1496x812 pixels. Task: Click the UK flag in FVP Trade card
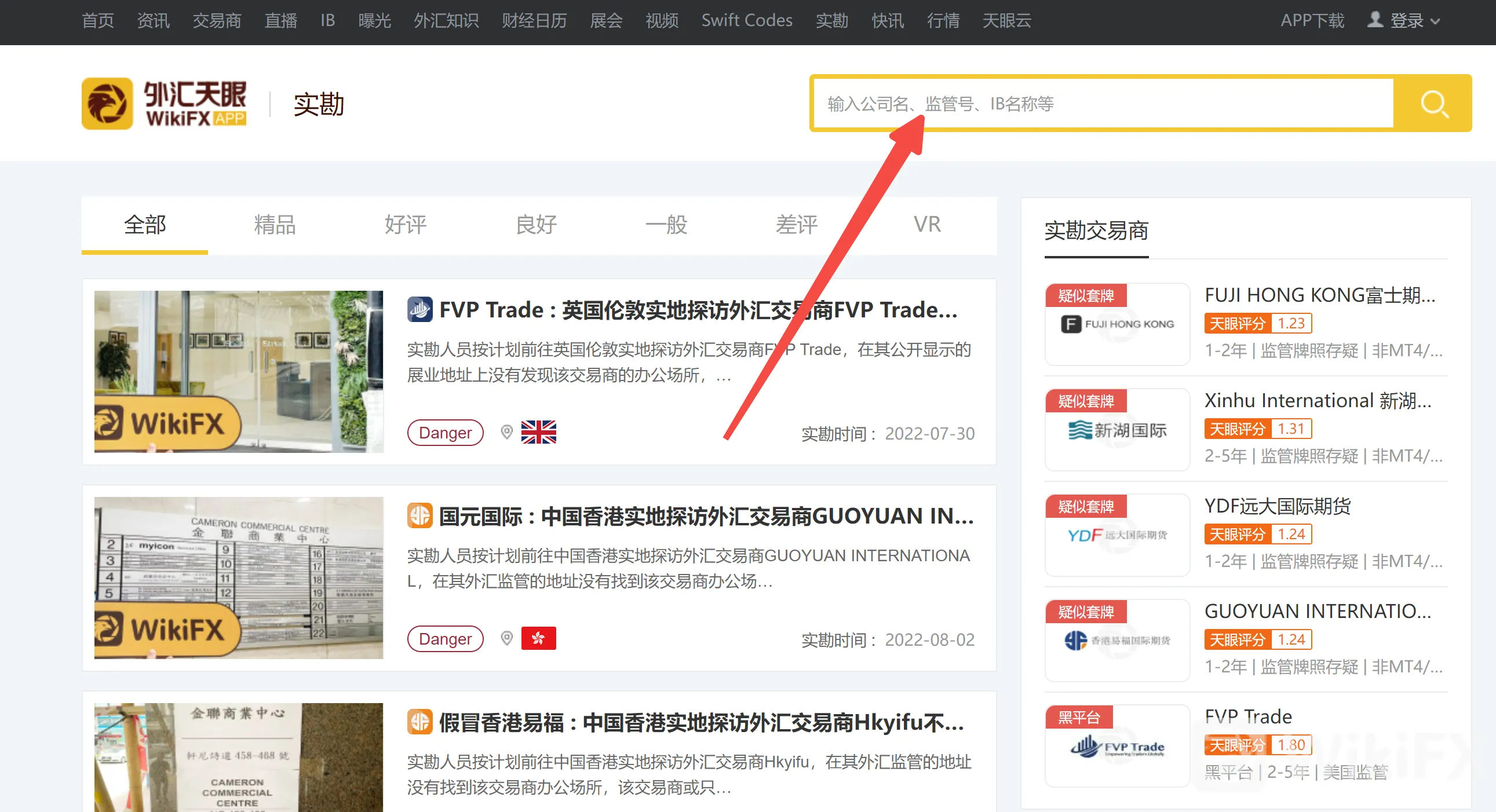point(538,433)
